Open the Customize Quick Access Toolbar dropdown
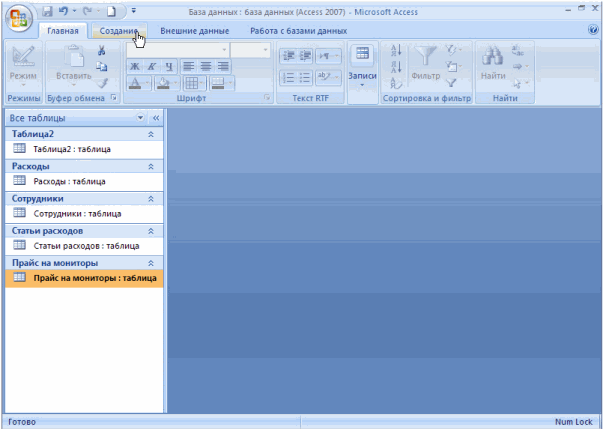 coord(134,11)
